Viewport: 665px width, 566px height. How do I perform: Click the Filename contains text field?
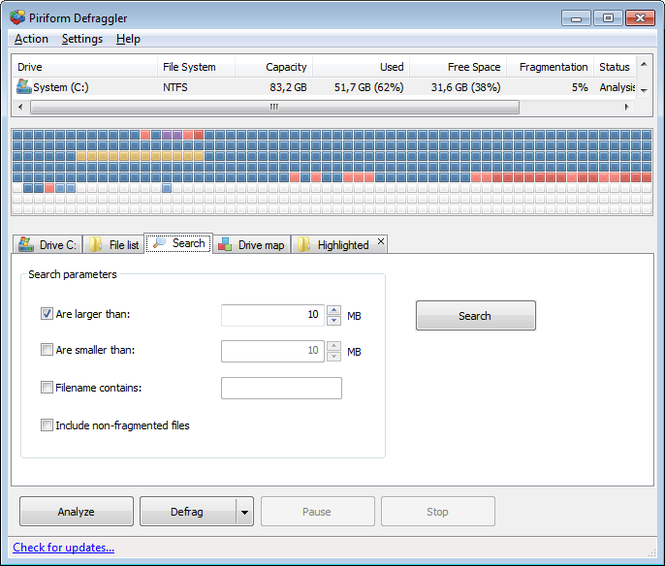[281, 388]
